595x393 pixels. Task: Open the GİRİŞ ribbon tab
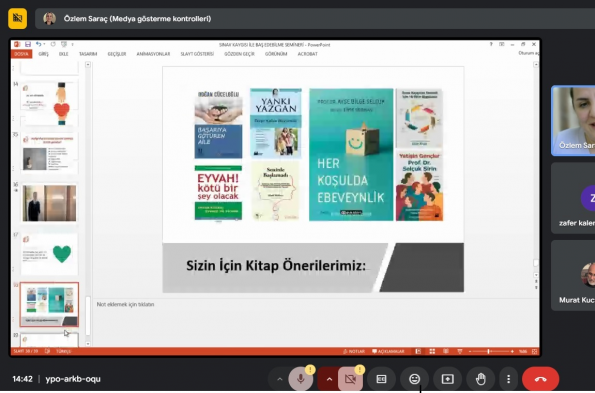[44, 54]
